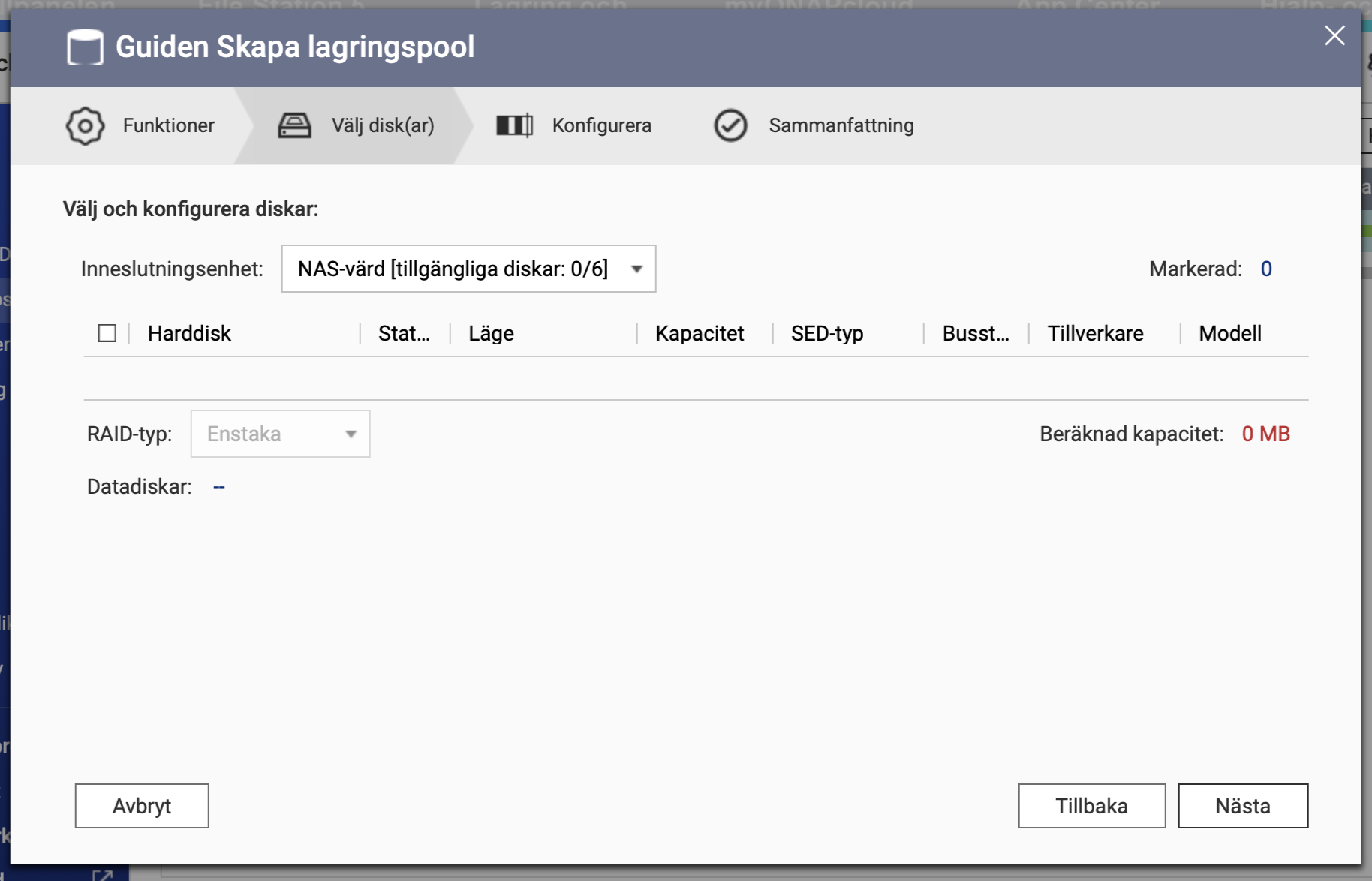Proceed with the Nästa button
This screenshot has height=881, width=1372.
pyautogui.click(x=1242, y=806)
